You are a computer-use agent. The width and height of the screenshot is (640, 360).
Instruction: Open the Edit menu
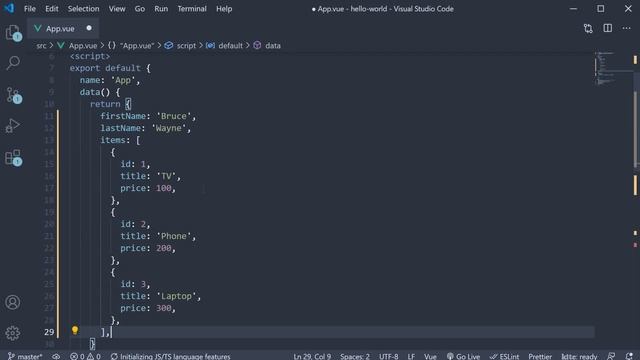52,9
